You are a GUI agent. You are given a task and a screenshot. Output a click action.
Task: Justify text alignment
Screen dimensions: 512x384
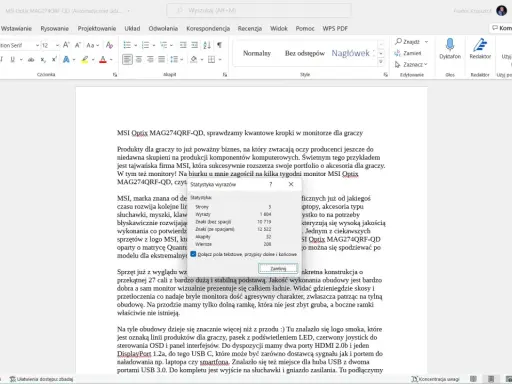[x=162, y=60]
